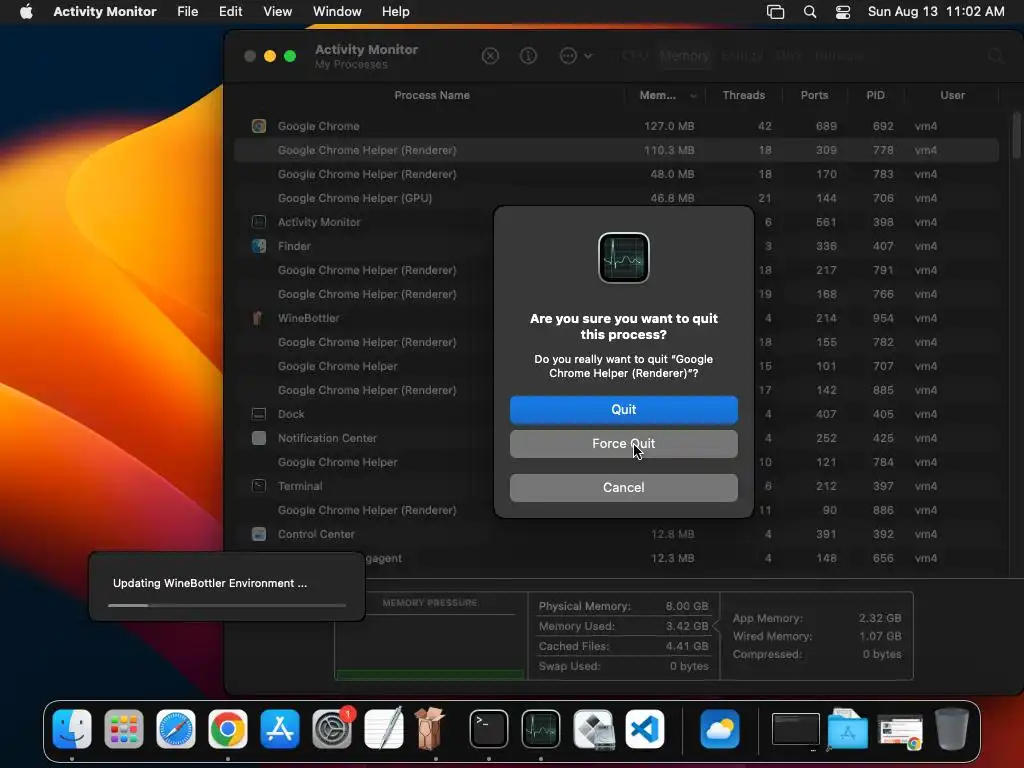Select the Control Center process row
This screenshot has height=768, width=1024.
[x=616, y=534]
